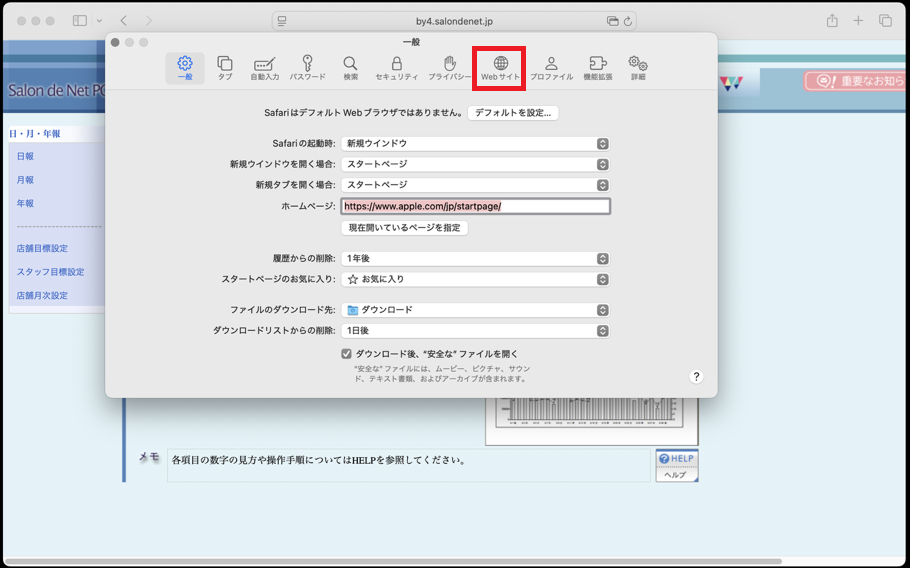Toggle the ダウンロード後、安全なファイルを開く checkbox
The height and width of the screenshot is (568, 910).
click(x=346, y=354)
